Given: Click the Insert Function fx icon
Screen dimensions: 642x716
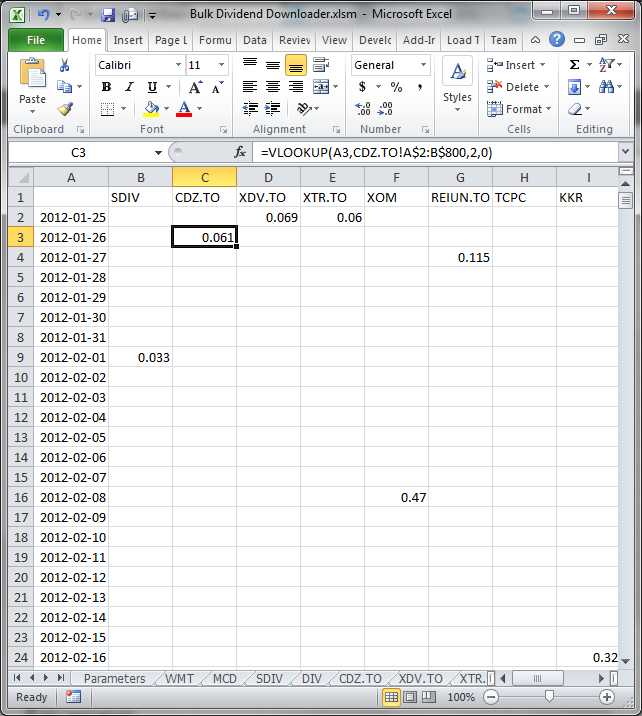Looking at the screenshot, I should coord(240,153).
